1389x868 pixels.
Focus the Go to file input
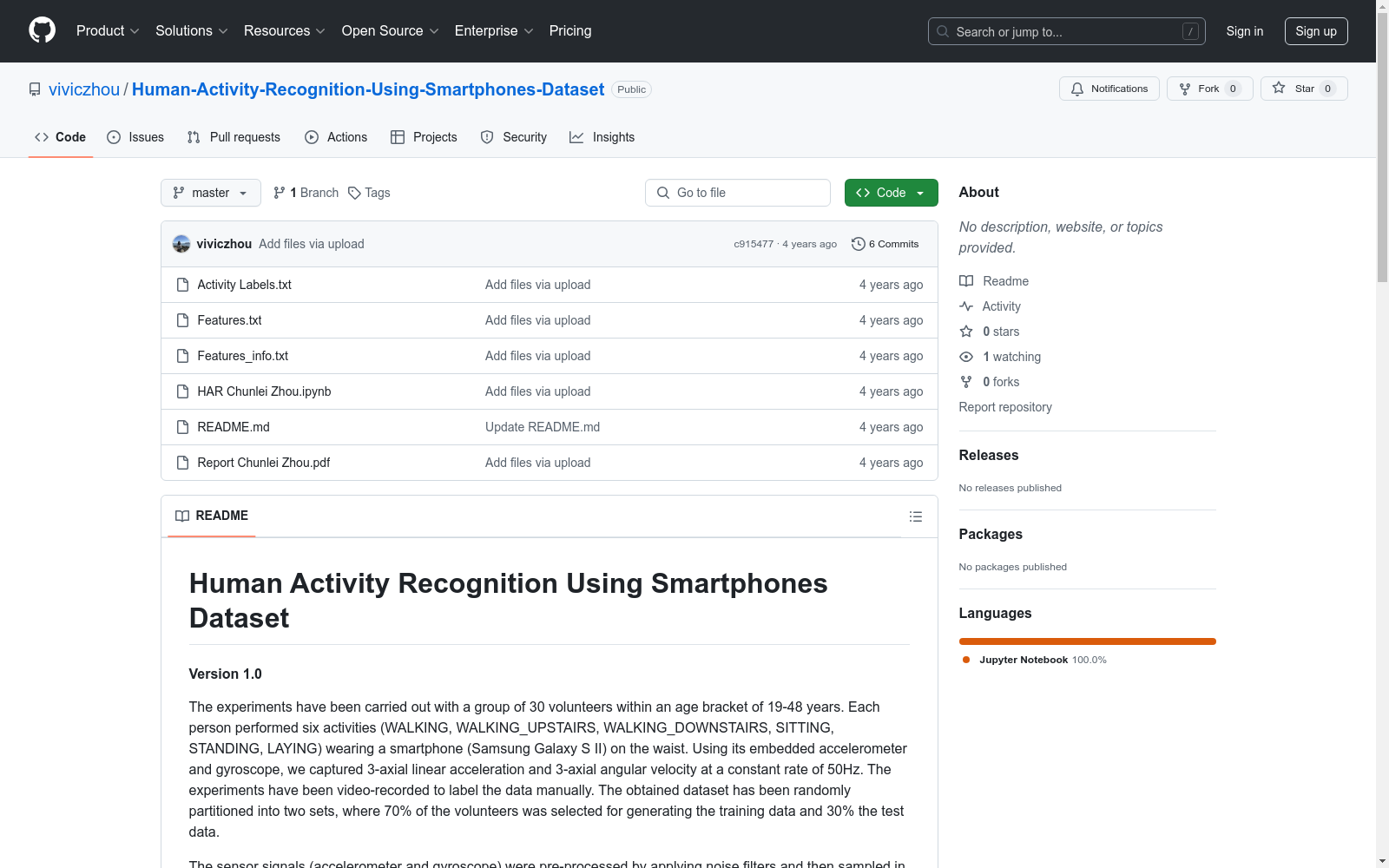pos(738,193)
